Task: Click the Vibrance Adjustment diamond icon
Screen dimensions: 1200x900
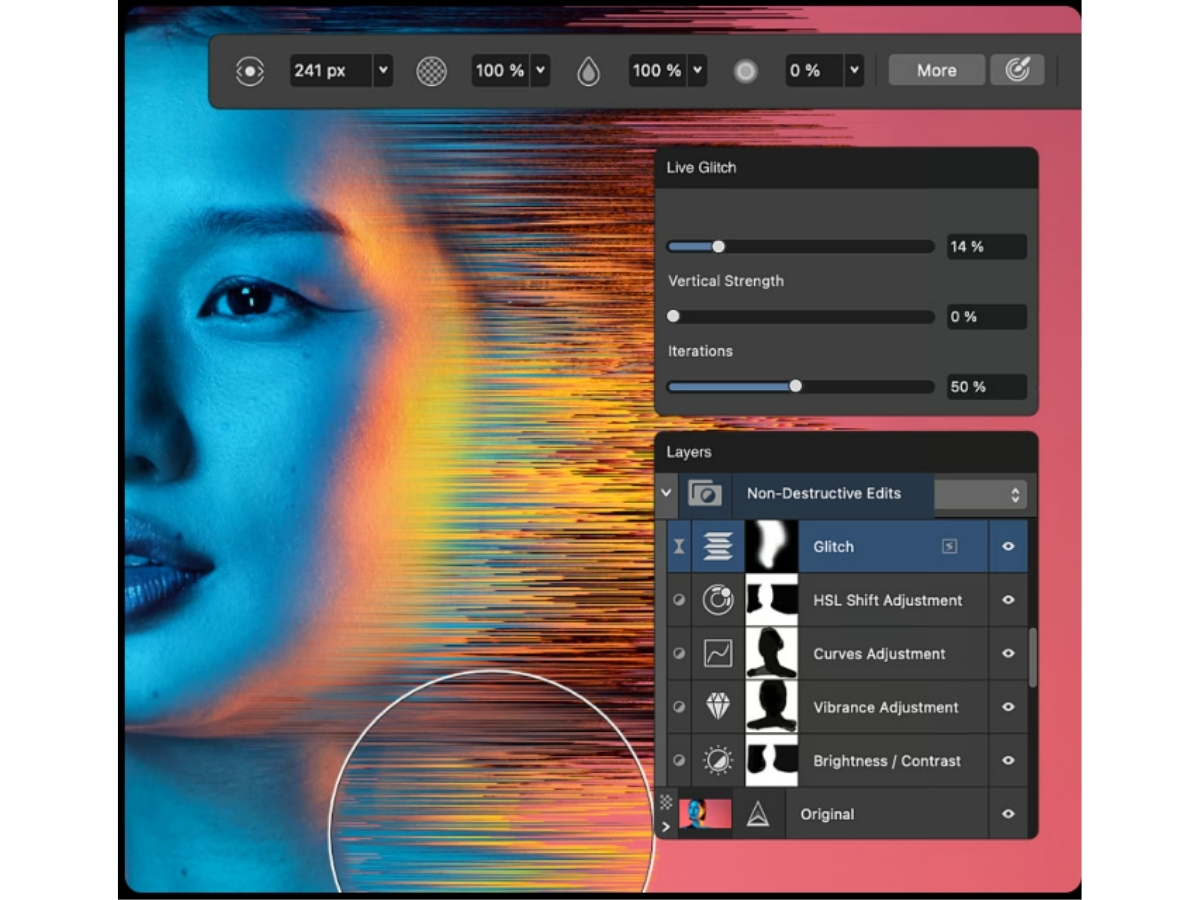Action: click(x=718, y=707)
